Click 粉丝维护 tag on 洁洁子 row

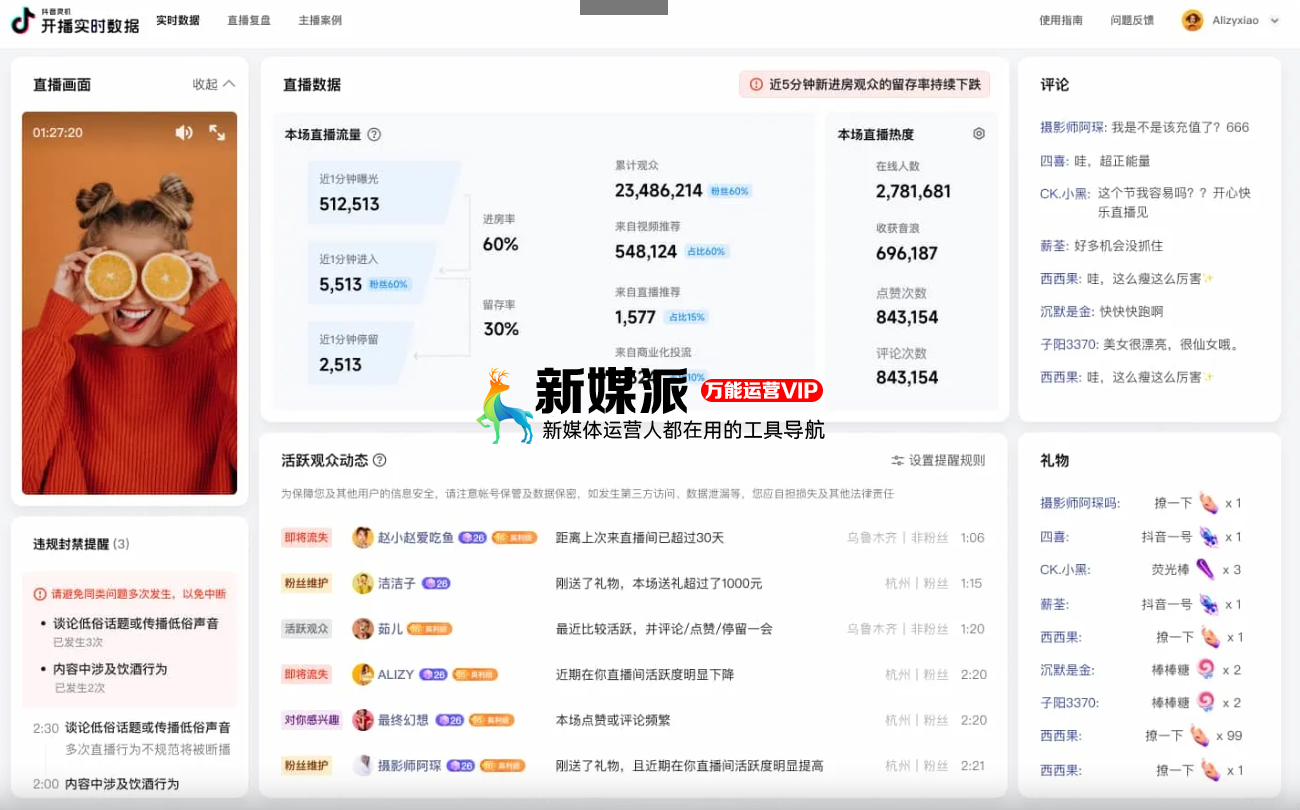click(306, 583)
